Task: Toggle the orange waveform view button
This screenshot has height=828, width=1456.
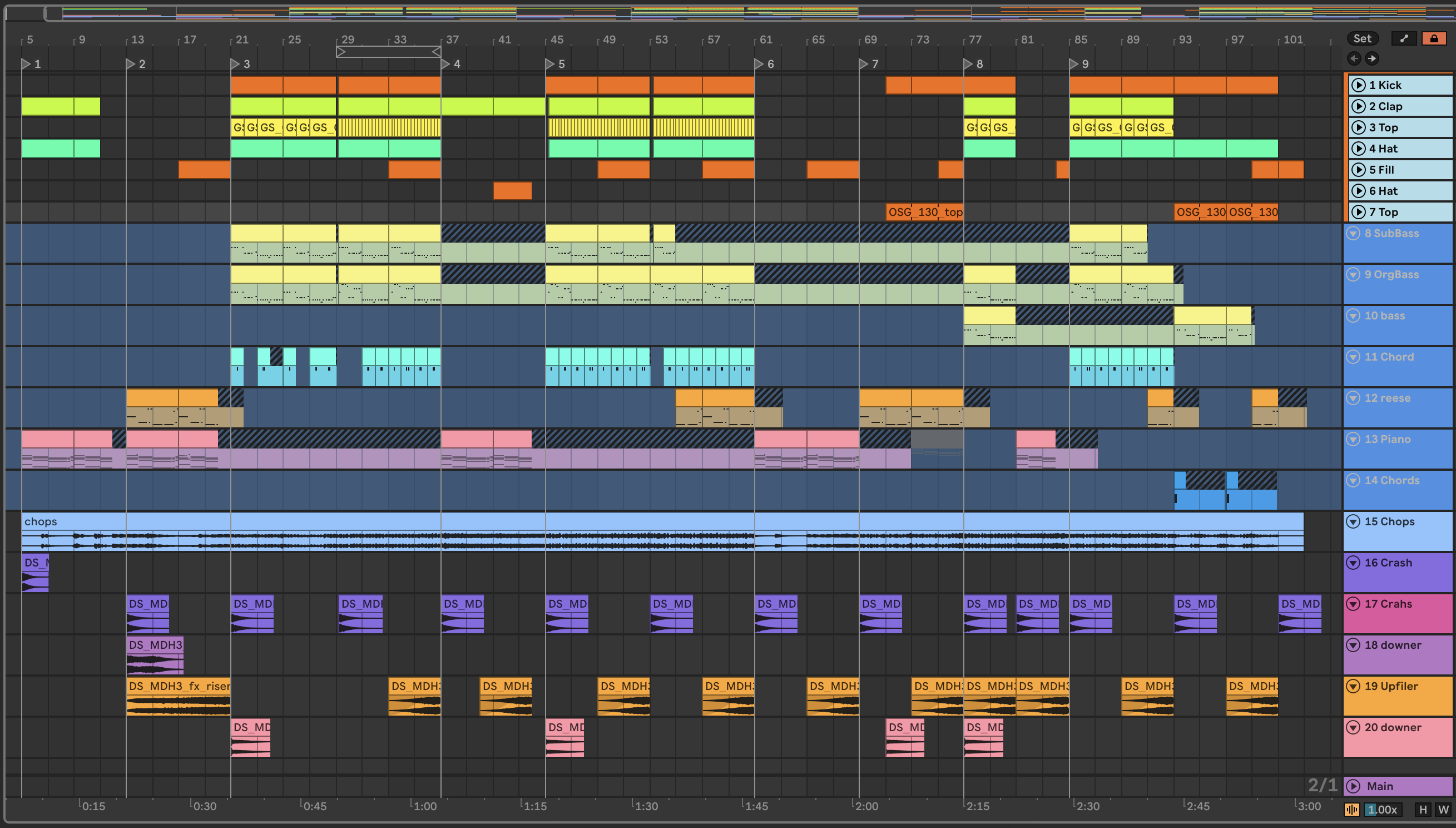Action: 1352,809
